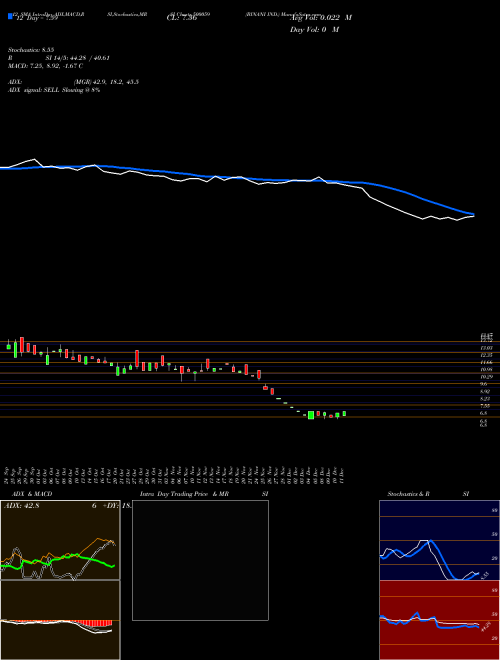
Task: Click the 'Stochastics & R' panel title
Action: (x=408, y=494)
